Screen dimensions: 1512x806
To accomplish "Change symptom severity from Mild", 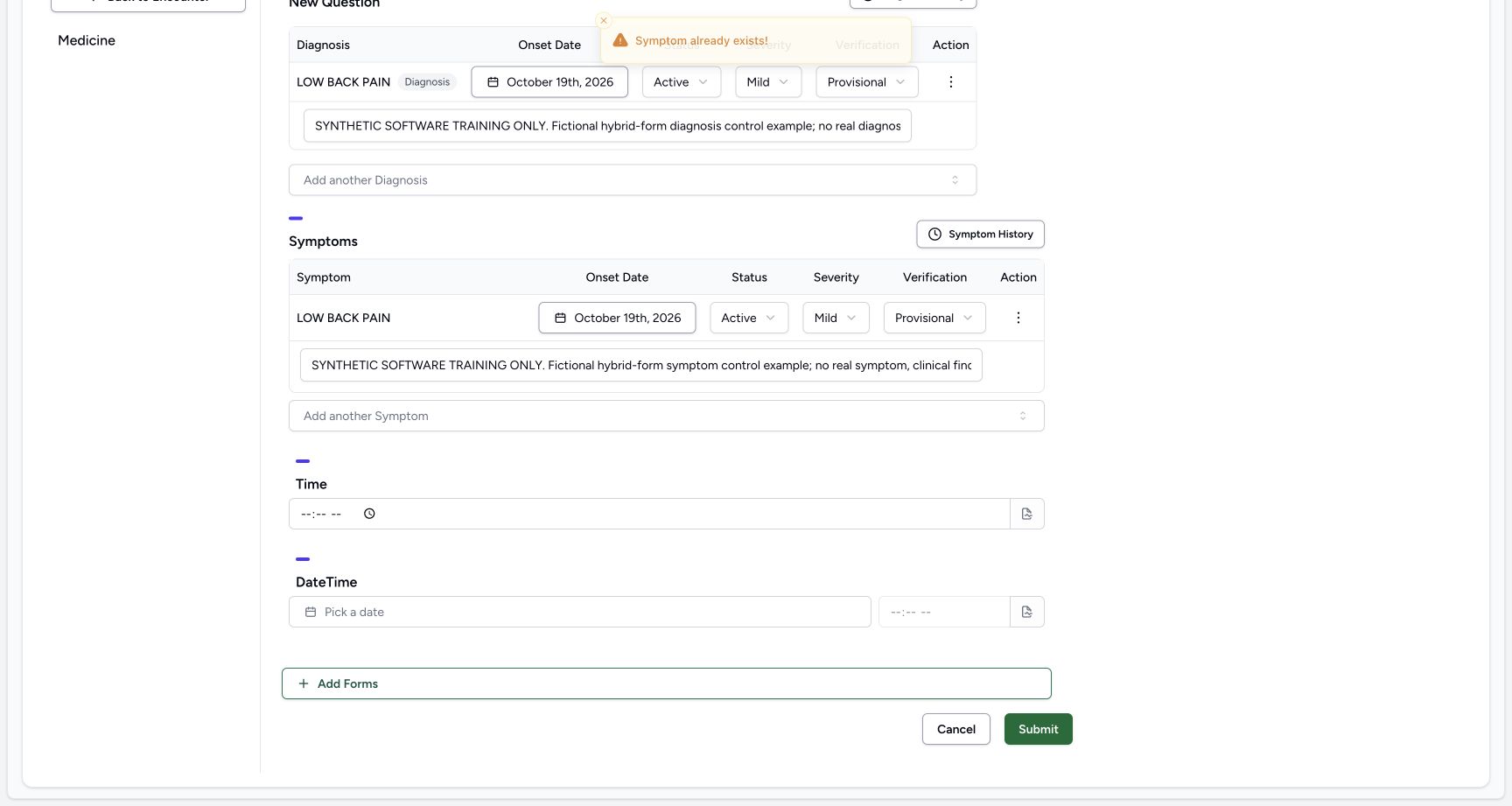I will tap(836, 318).
